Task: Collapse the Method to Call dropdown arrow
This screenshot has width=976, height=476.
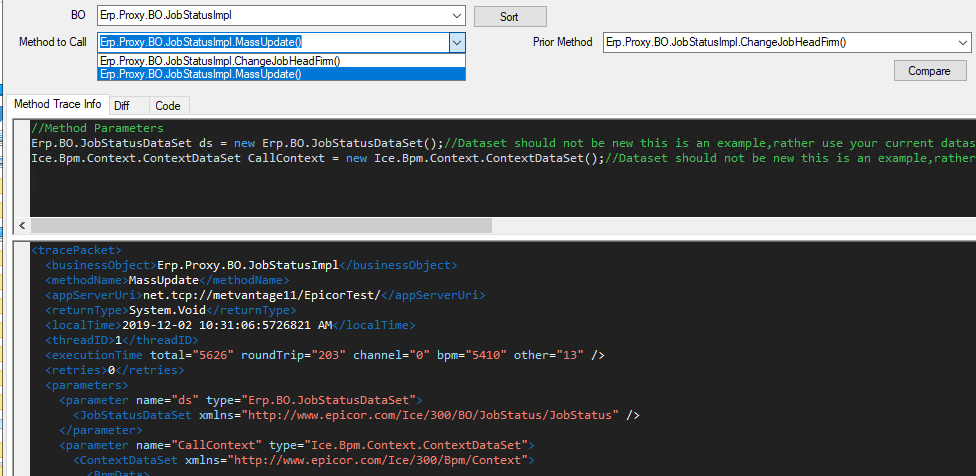Action: pyautogui.click(x=456, y=42)
